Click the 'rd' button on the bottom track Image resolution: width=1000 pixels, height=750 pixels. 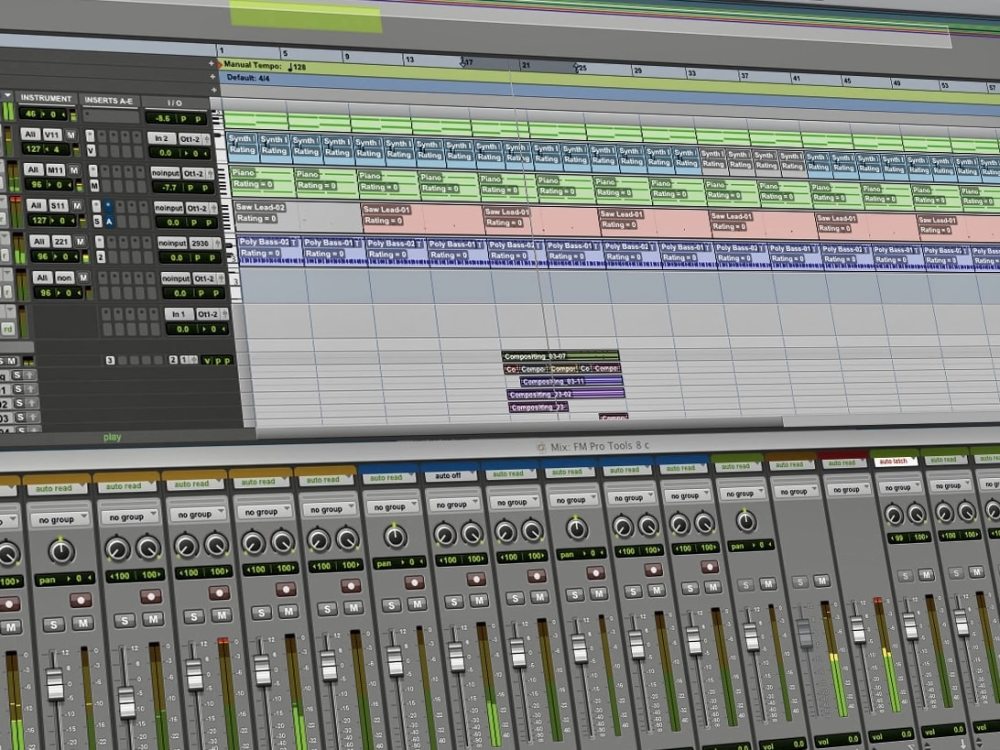[x=8, y=329]
